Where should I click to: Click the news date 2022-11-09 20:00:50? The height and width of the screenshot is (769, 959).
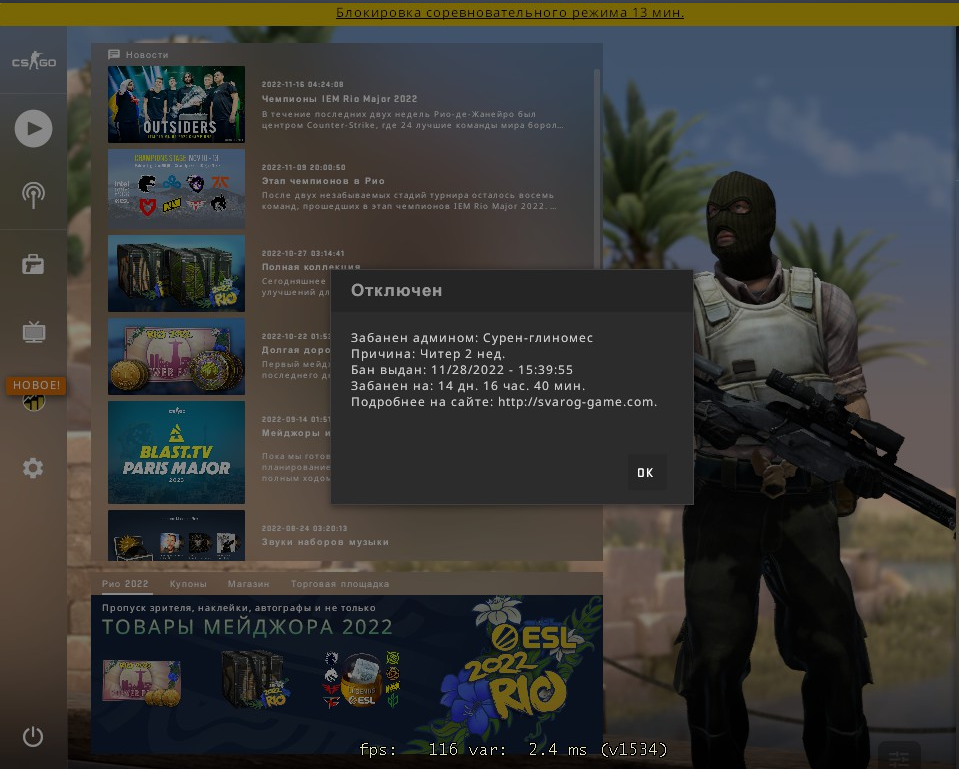(303, 167)
